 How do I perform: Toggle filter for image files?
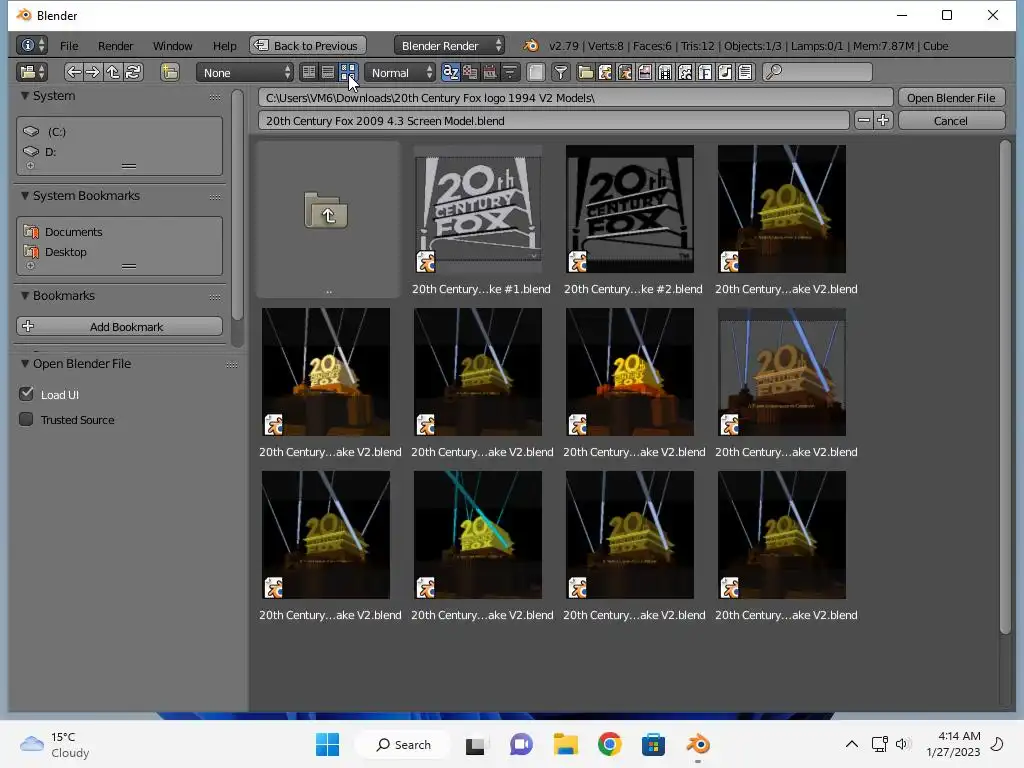[x=645, y=72]
